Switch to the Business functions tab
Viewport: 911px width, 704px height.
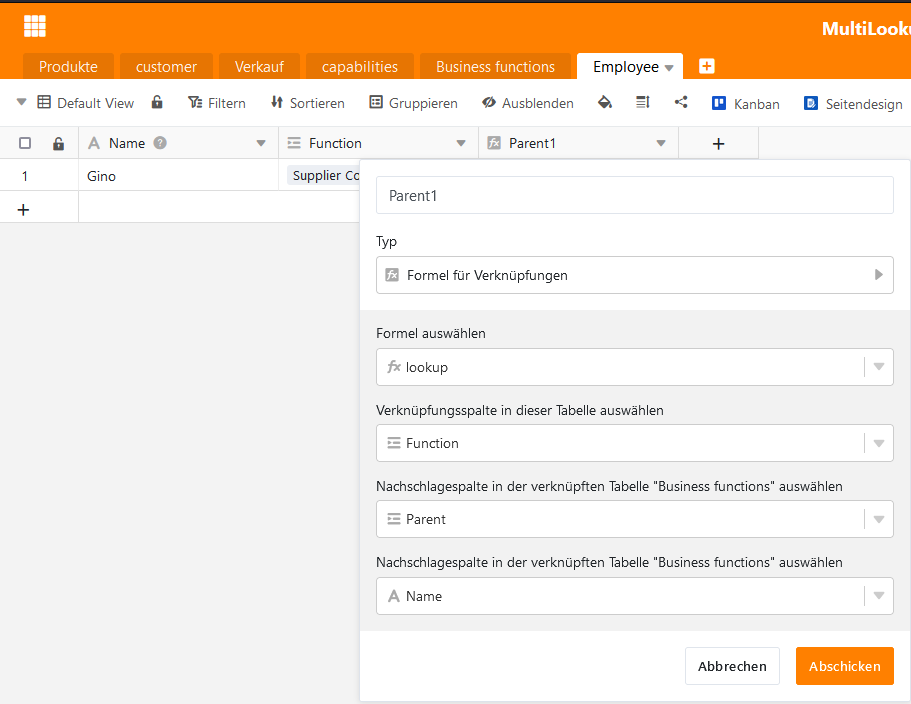495,67
